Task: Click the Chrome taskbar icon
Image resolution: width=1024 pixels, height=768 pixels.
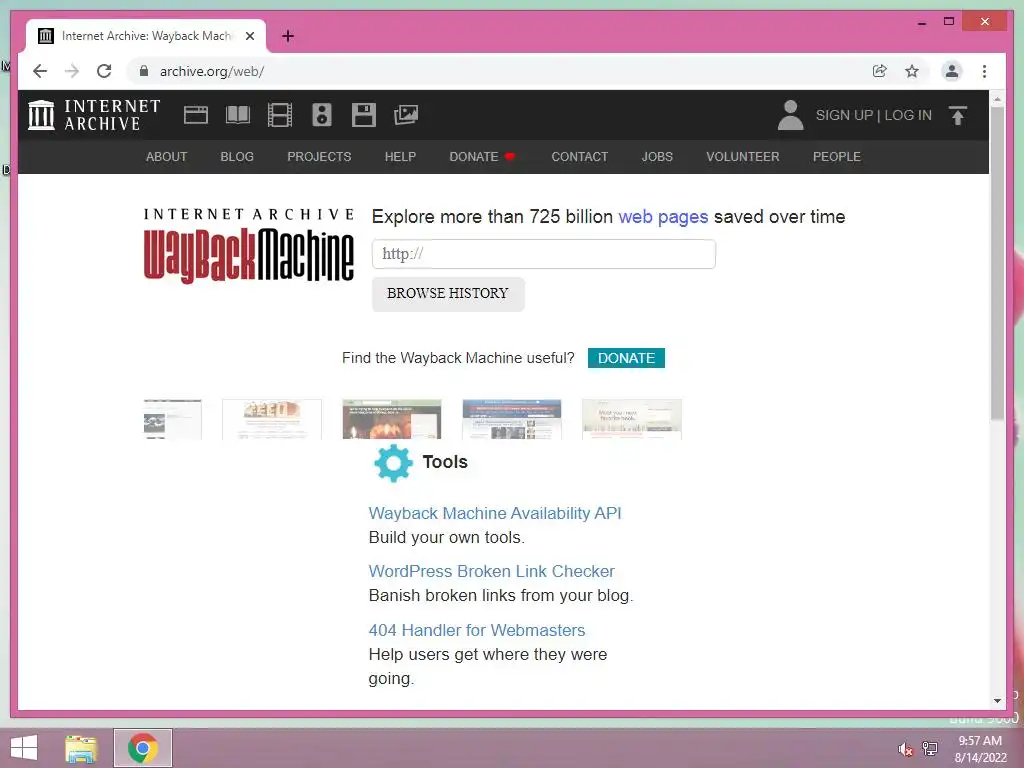Action: tap(143, 748)
